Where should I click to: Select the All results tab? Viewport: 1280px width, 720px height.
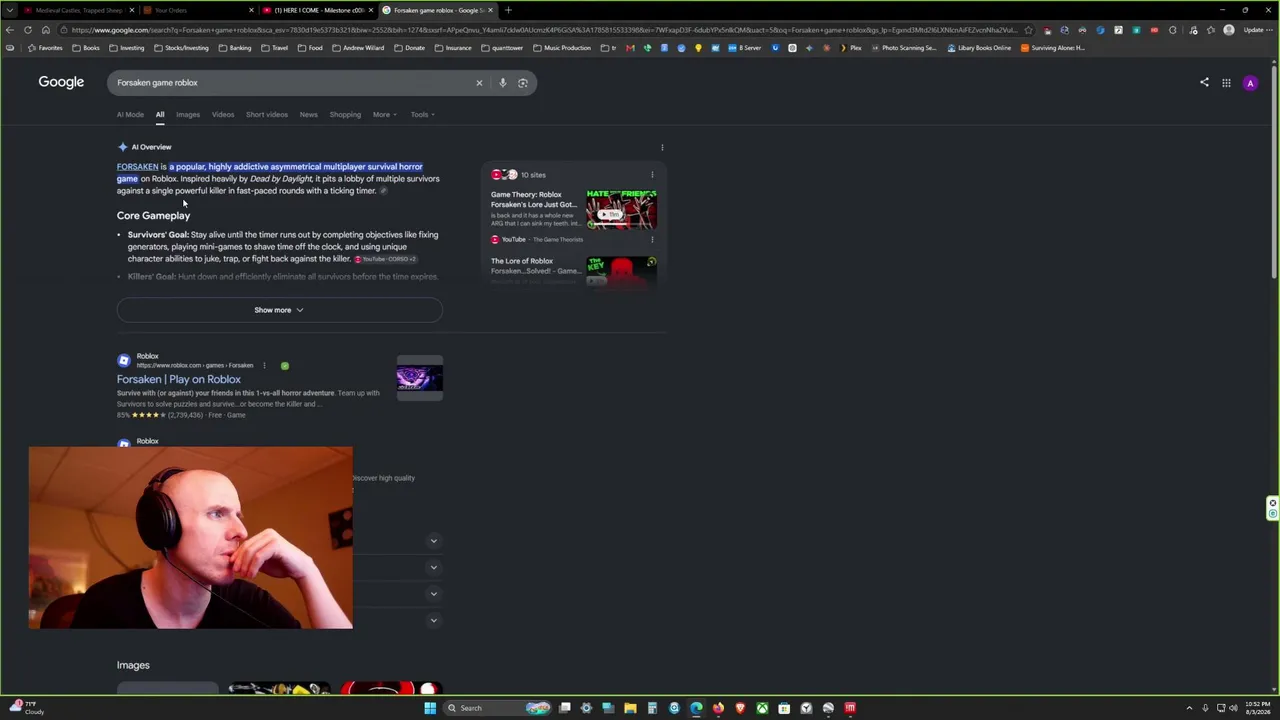pyautogui.click(x=160, y=114)
